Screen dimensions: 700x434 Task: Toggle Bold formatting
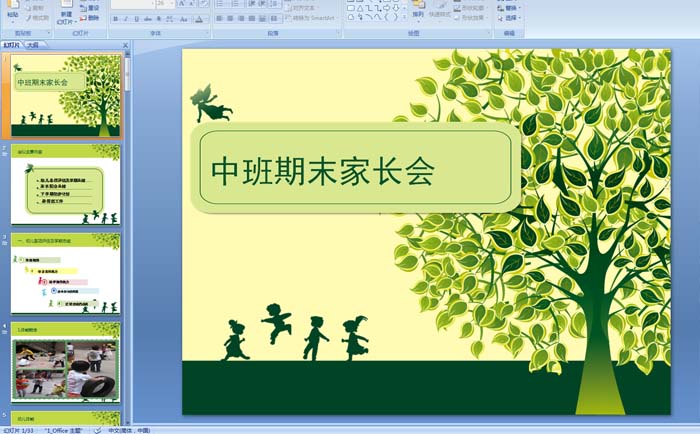tap(116, 19)
